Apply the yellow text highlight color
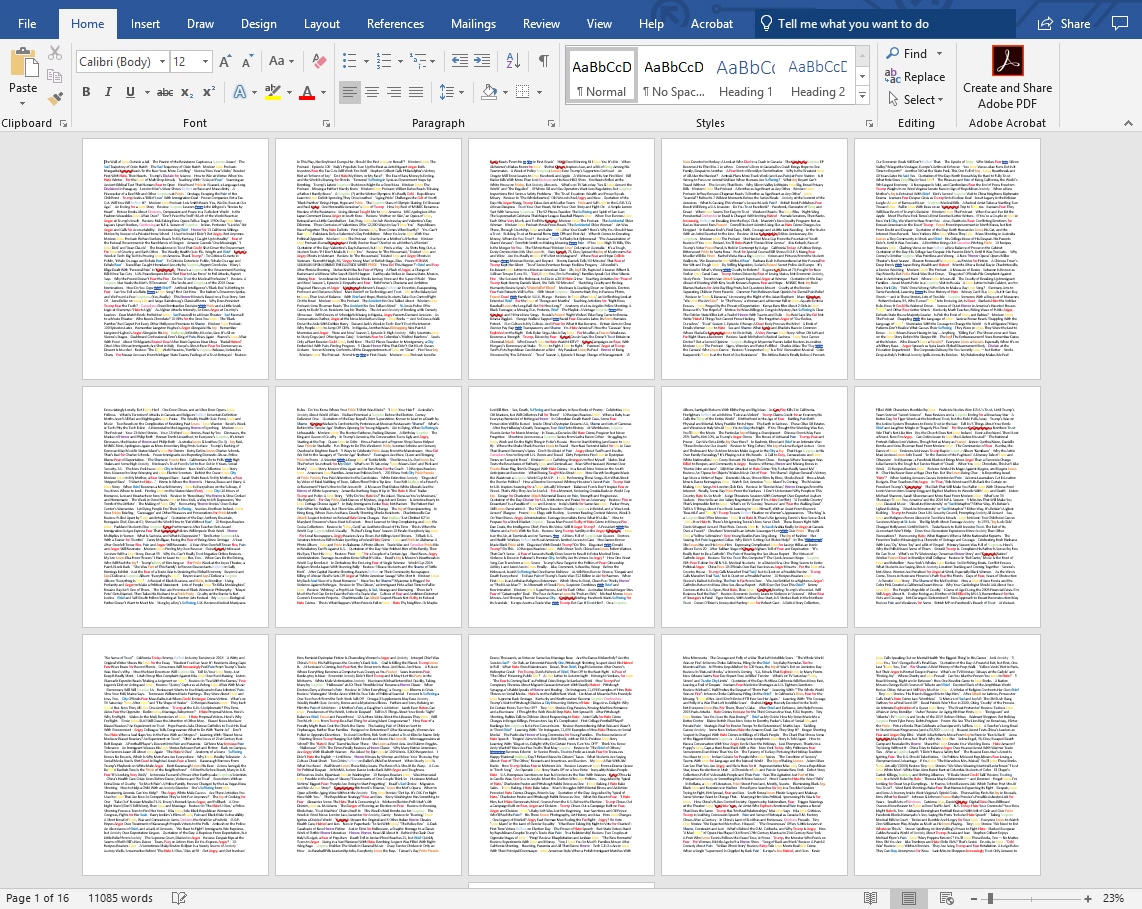1142x909 pixels. pos(273,93)
